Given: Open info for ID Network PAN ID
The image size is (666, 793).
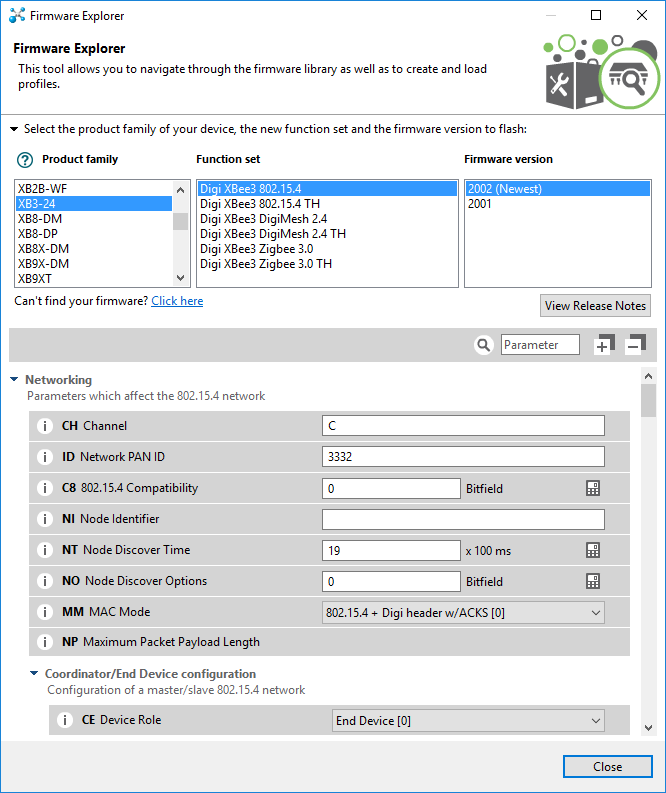Looking at the screenshot, I should (x=45, y=457).
